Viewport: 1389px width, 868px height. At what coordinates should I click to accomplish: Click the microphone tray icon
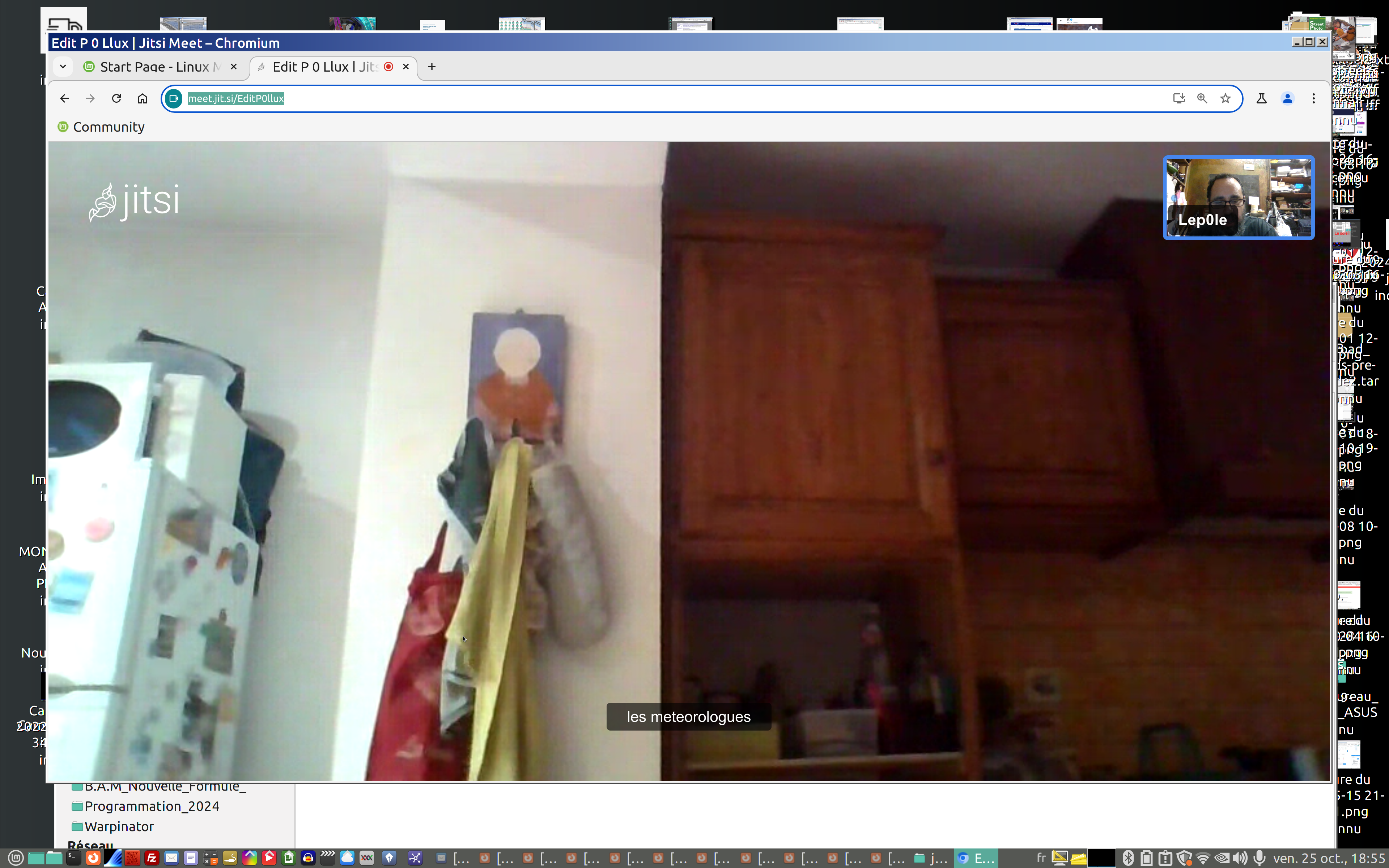(x=1259, y=858)
